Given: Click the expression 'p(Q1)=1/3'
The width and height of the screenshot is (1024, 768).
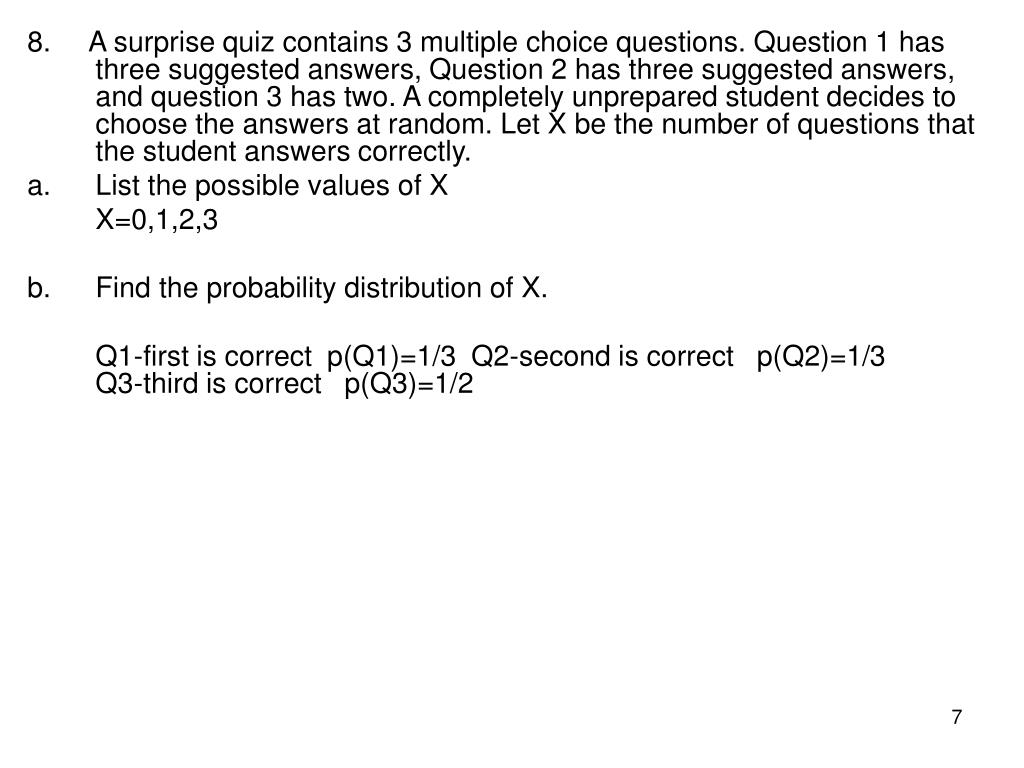Looking at the screenshot, I should point(391,357).
